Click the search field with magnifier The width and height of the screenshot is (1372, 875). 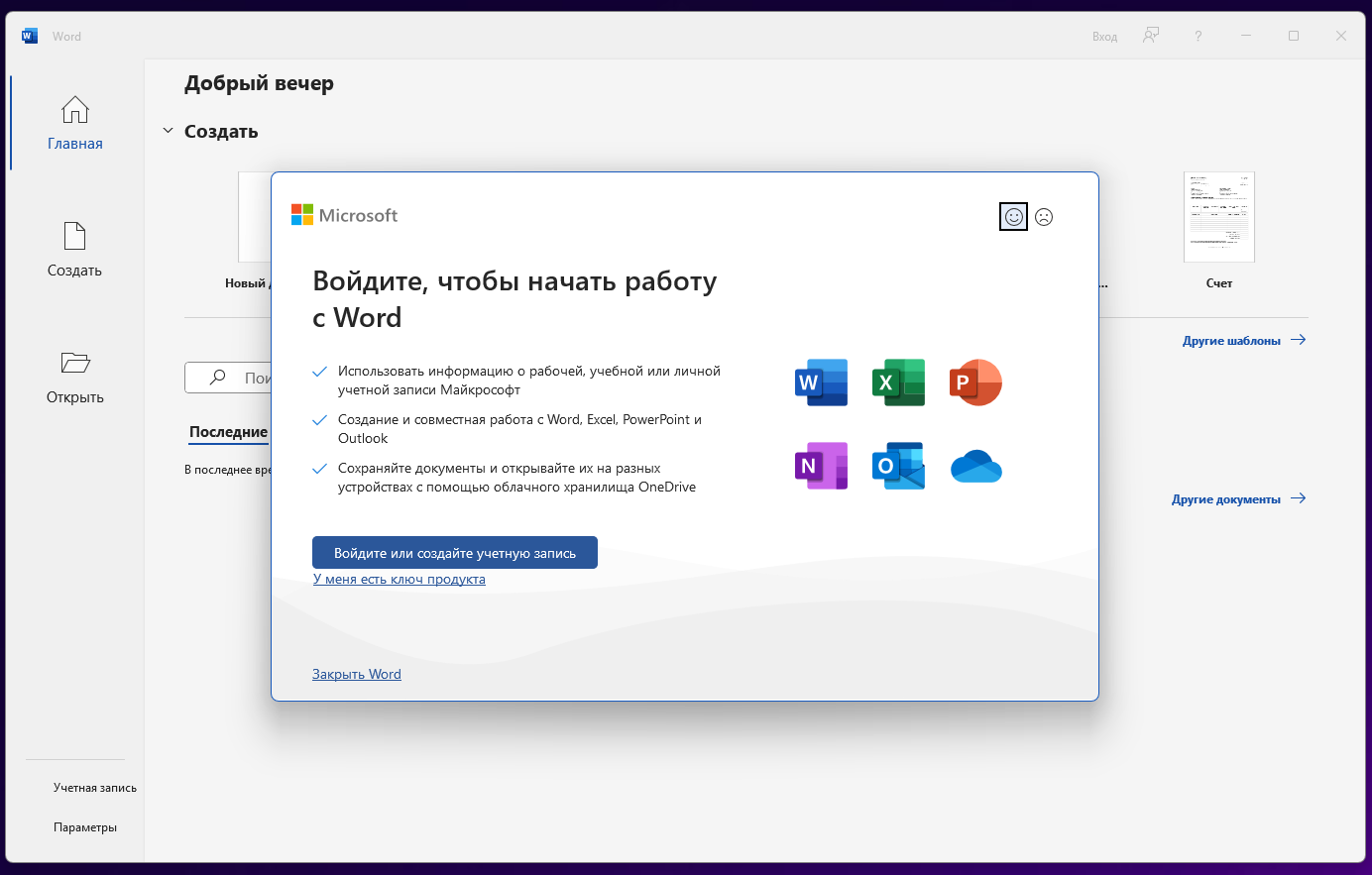[x=228, y=378]
